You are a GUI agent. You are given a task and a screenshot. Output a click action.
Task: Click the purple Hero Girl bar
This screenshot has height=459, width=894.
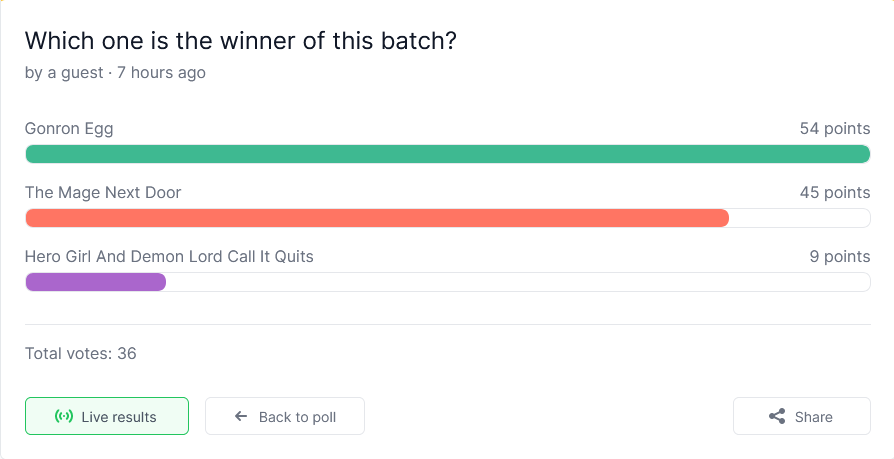96,282
